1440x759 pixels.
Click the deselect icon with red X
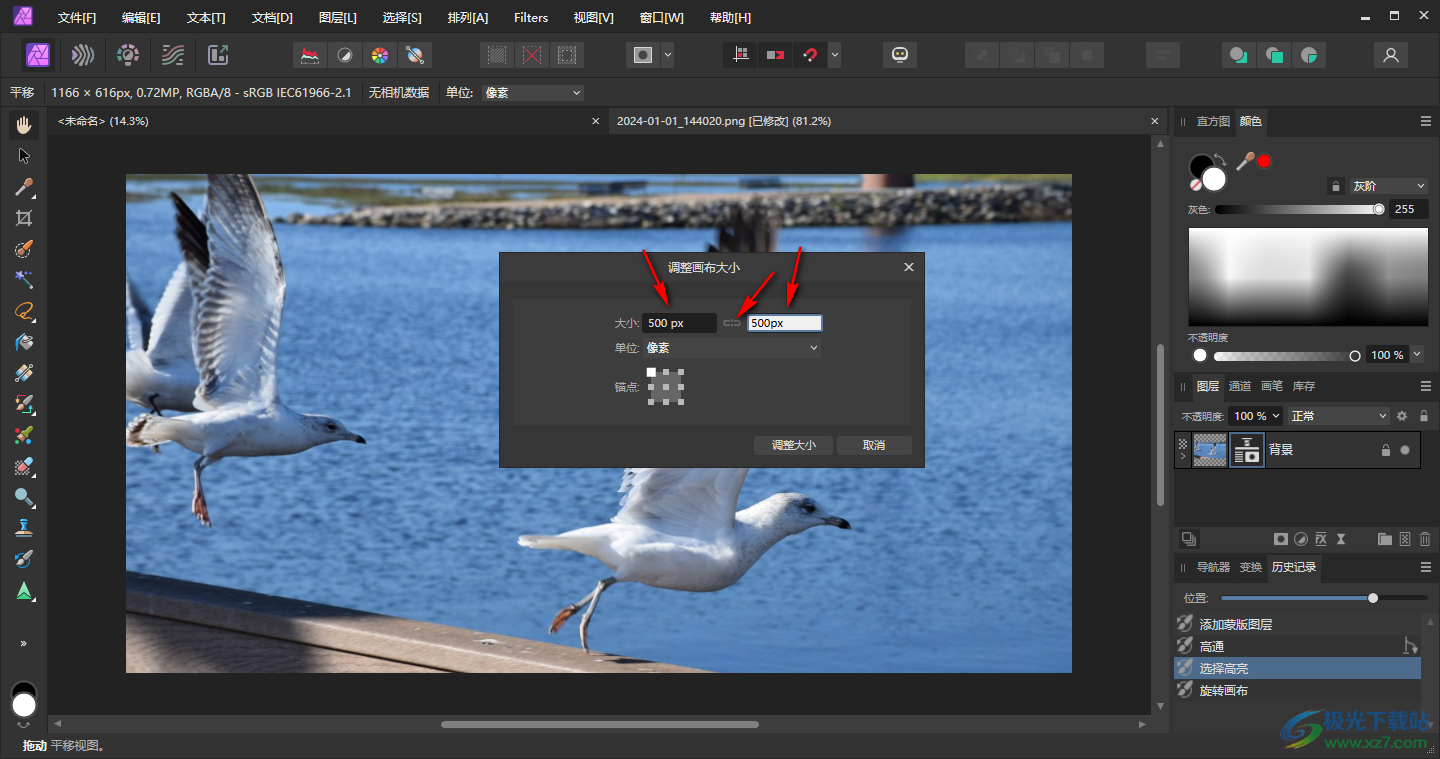point(532,55)
